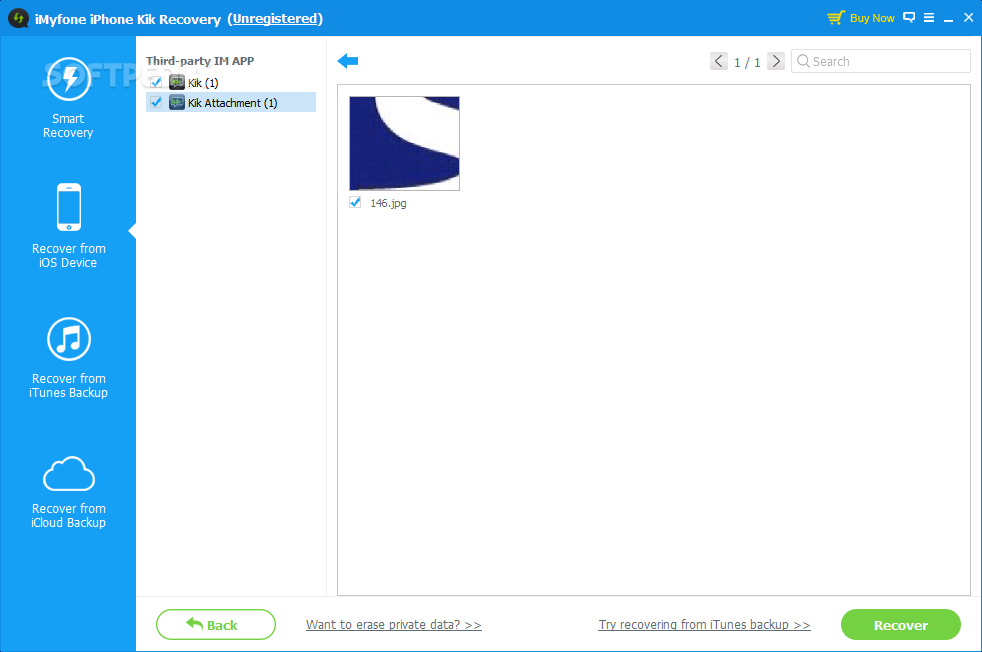Click inside the Search field
This screenshot has height=652, width=982.
click(881, 61)
